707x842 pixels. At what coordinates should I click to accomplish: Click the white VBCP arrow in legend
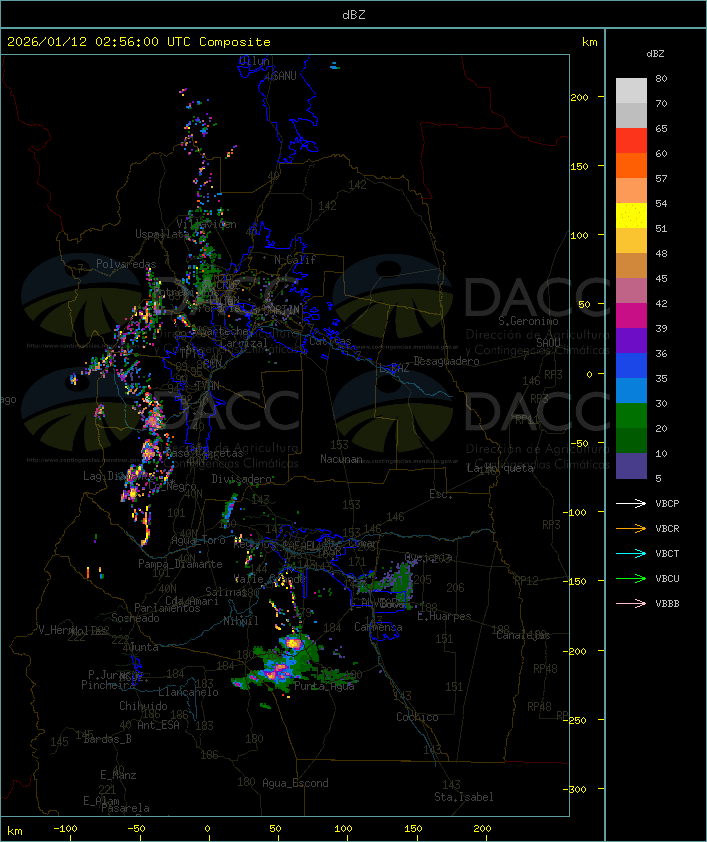coord(632,503)
